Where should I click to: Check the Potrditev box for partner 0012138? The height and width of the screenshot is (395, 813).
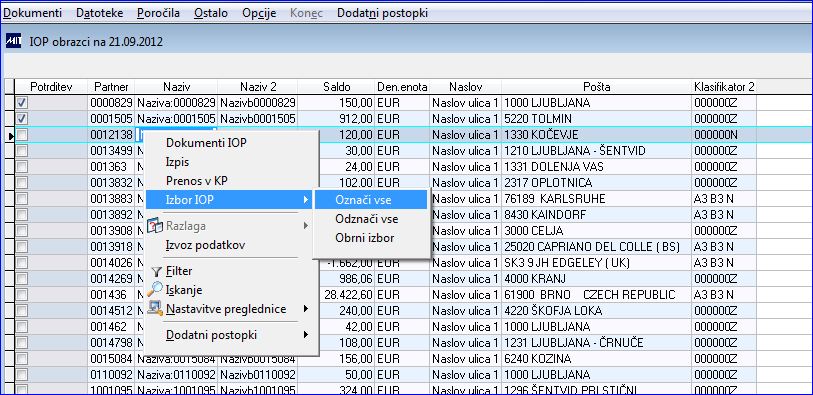[x=21, y=135]
